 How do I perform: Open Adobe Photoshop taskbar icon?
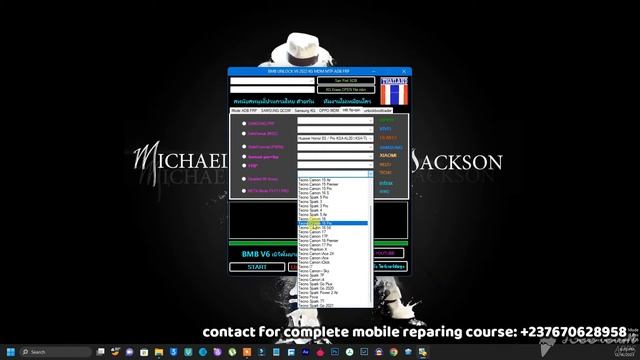(335, 352)
